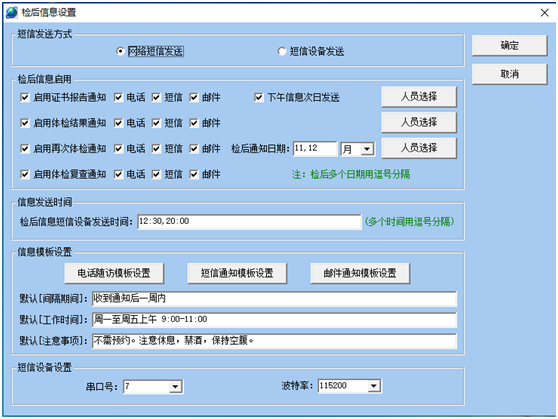This screenshot has width=558, height=419.
Task: Expand the 月 unit dropdown
Action: [367, 148]
